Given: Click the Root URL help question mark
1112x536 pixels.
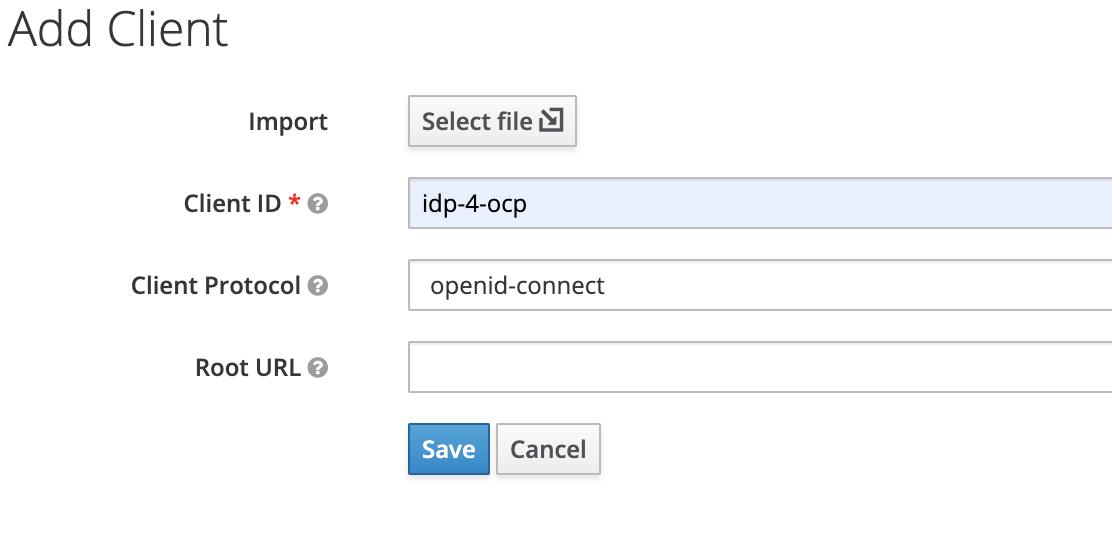Looking at the screenshot, I should [x=318, y=368].
